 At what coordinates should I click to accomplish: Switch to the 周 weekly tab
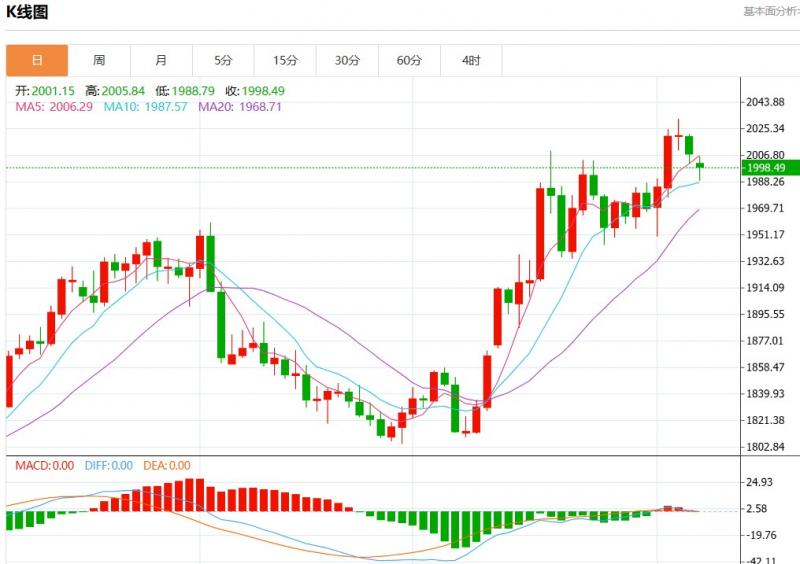pos(99,61)
